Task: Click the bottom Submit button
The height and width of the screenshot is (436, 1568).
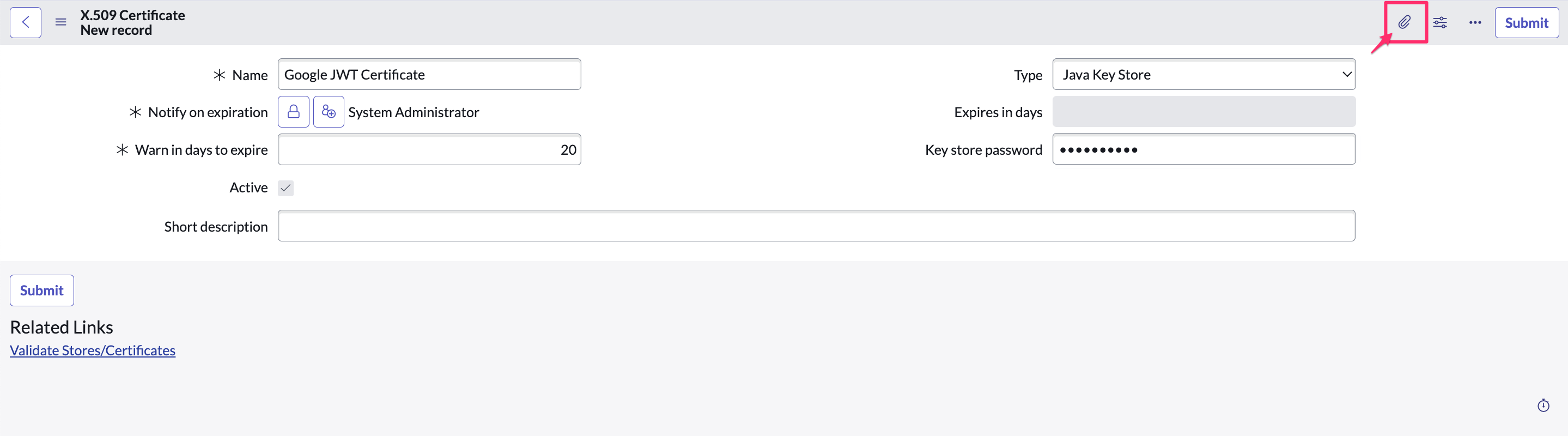Action: tap(41, 290)
